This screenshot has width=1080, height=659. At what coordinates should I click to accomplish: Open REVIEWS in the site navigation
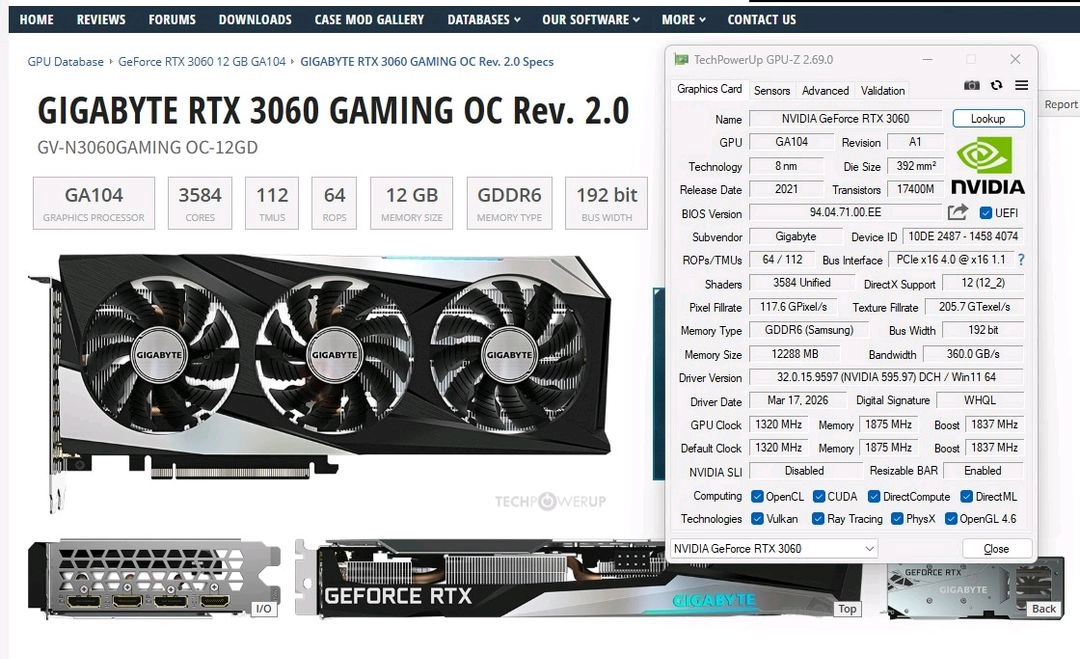point(101,19)
